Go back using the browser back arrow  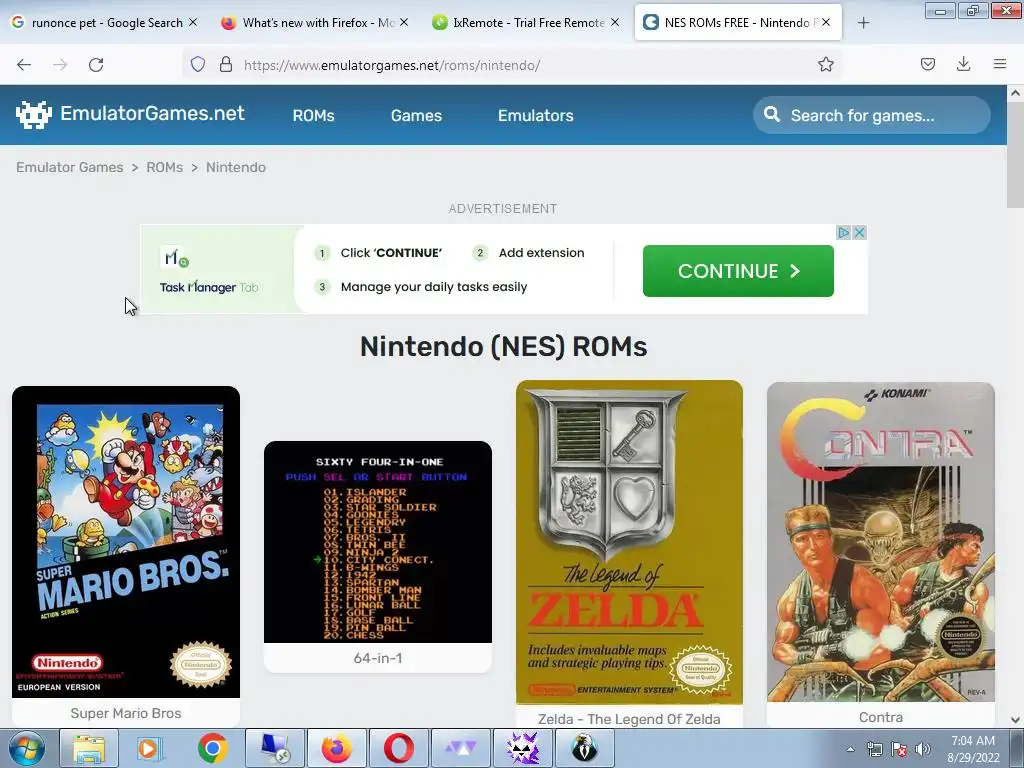tap(24, 65)
